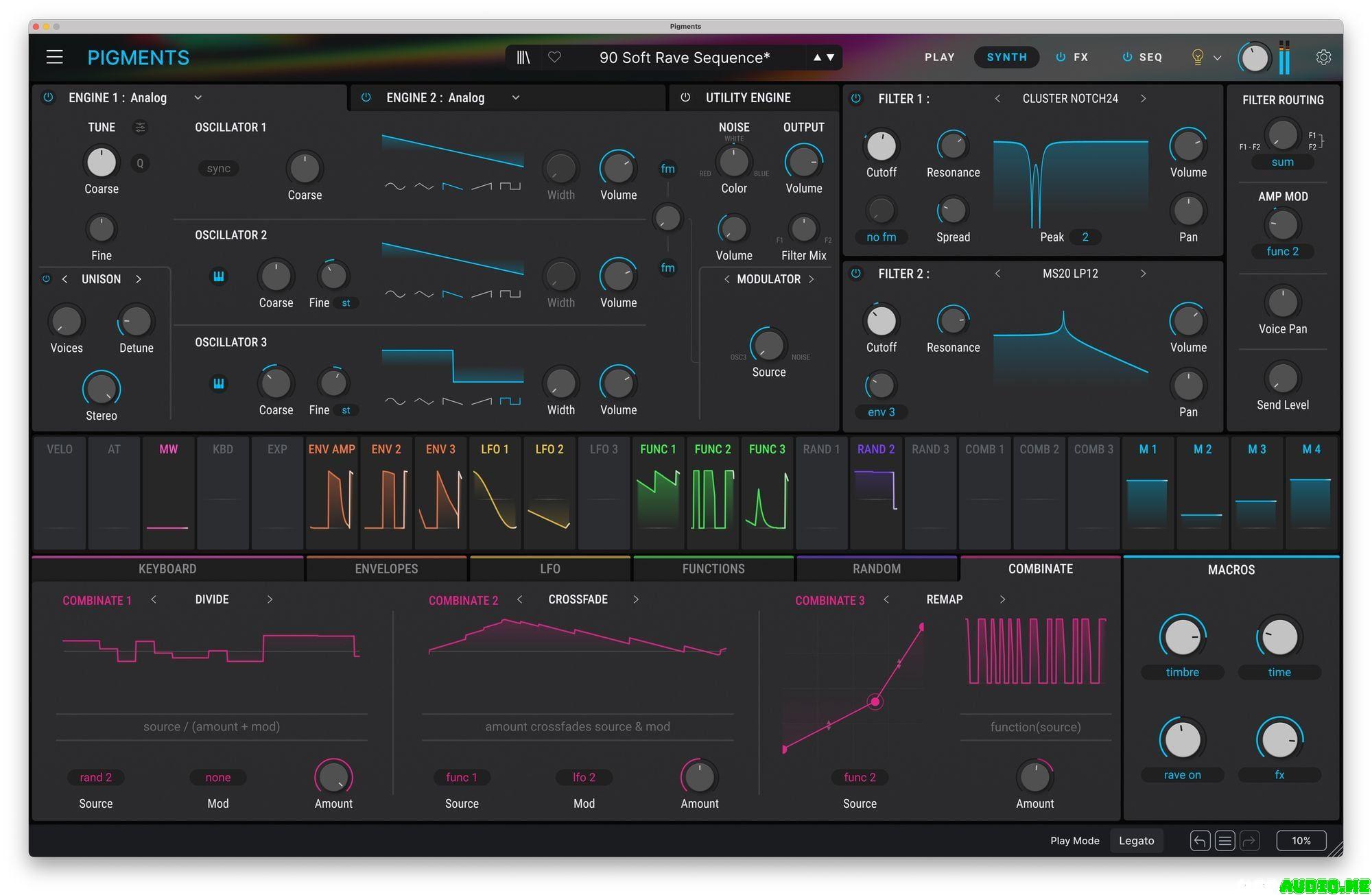Enable Oscillator 1 sync
1372x895 pixels.
[x=219, y=169]
